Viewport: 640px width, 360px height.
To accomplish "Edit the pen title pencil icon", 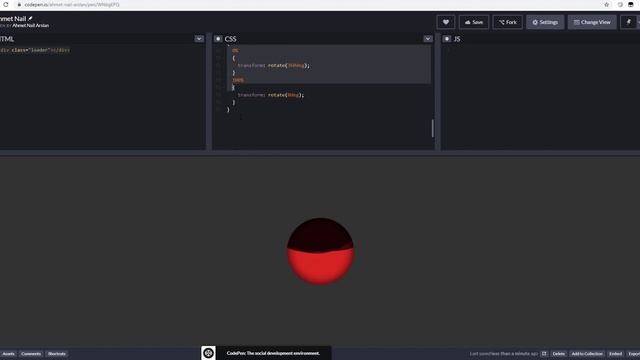I will coord(30,18).
